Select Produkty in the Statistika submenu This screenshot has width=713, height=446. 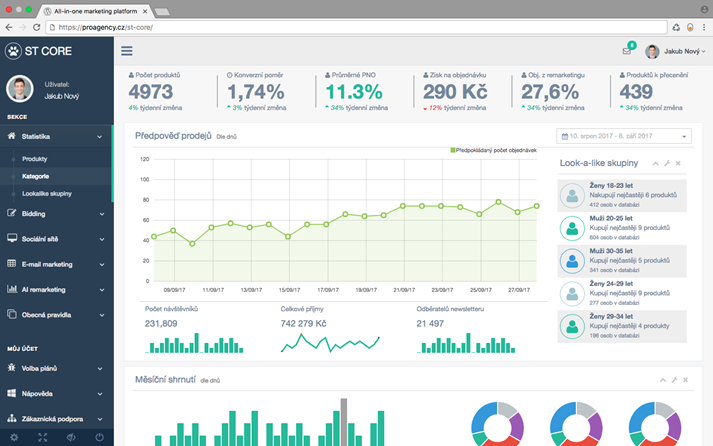[35, 159]
